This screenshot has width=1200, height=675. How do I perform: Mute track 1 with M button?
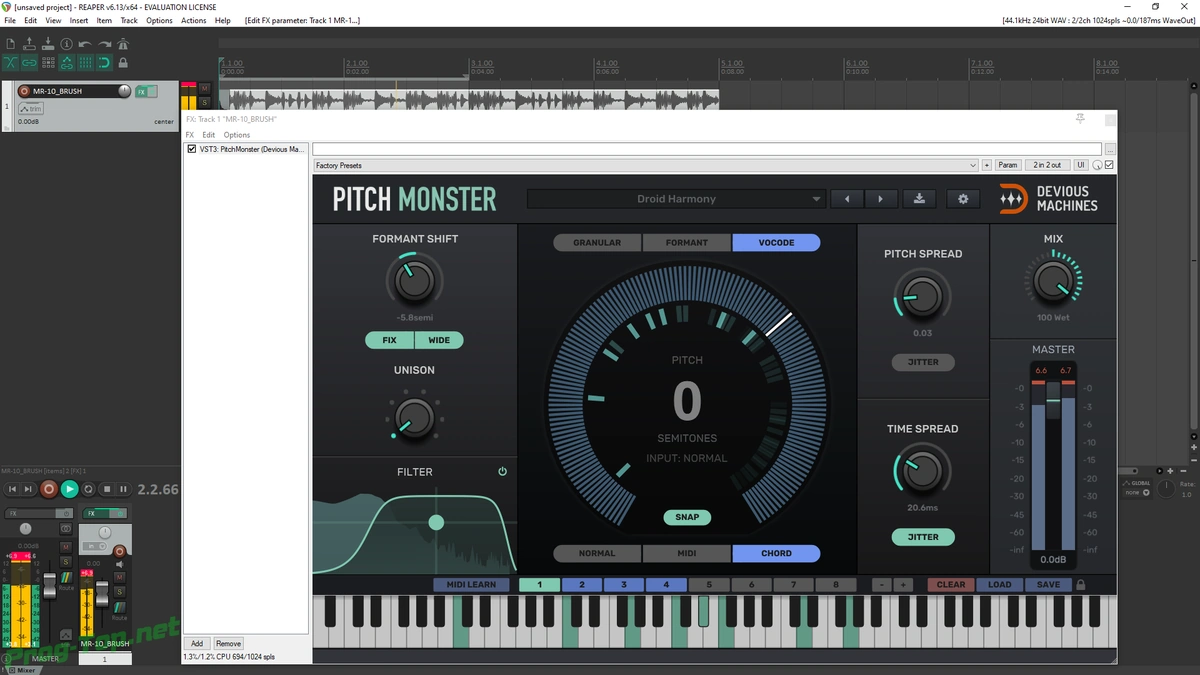coord(205,89)
